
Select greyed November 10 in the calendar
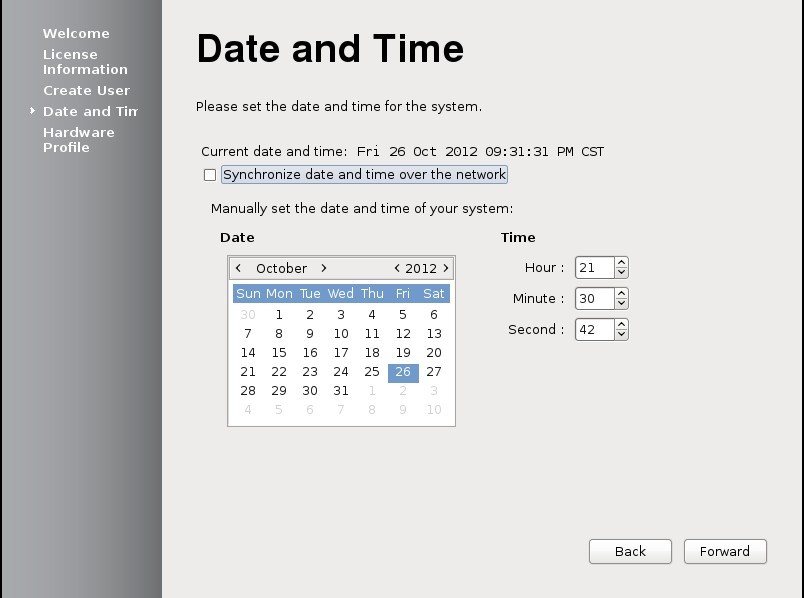pyautogui.click(x=434, y=410)
